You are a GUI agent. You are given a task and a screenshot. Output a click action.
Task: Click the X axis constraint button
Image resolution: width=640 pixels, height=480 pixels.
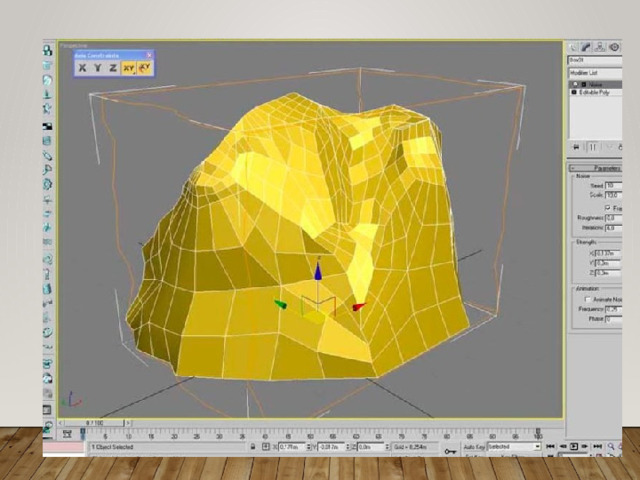(x=83, y=68)
